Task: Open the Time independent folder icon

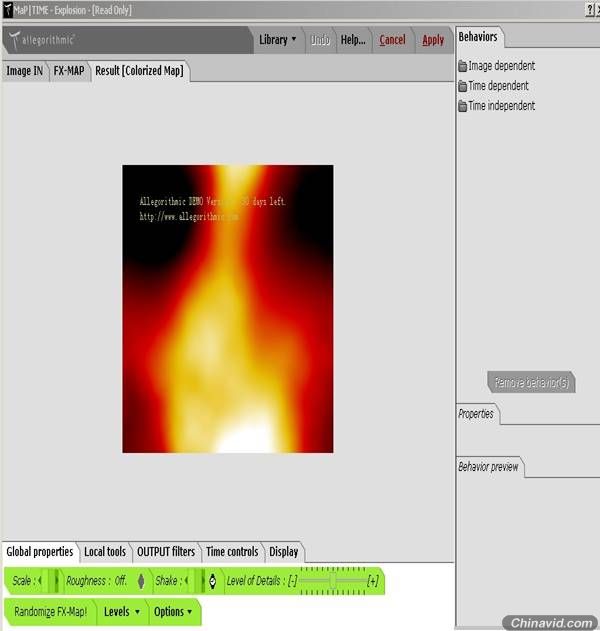Action: point(462,106)
